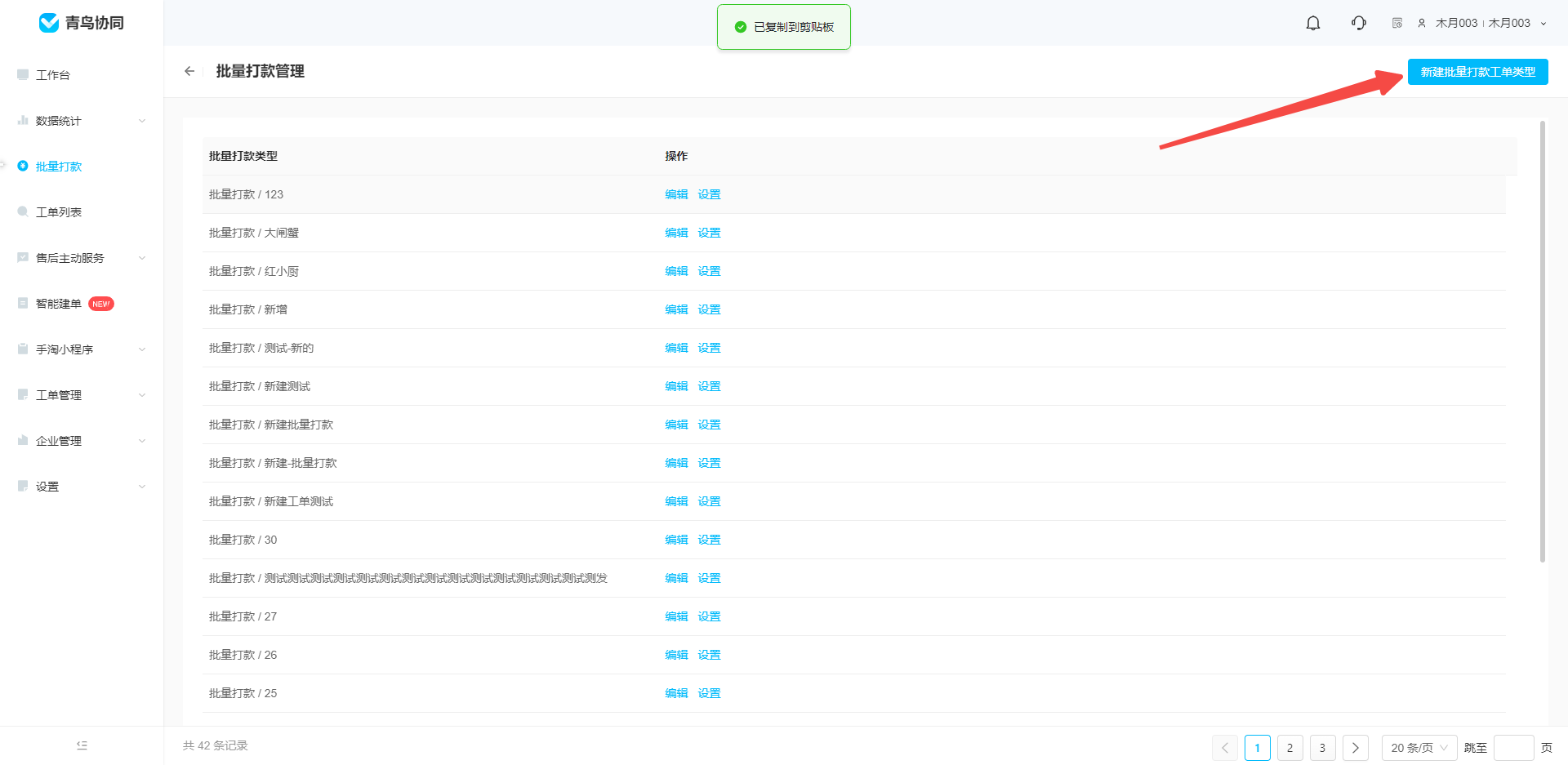Click the 数据统计 chart icon
Image resolution: width=1568 pixels, height=765 pixels.
(x=23, y=120)
